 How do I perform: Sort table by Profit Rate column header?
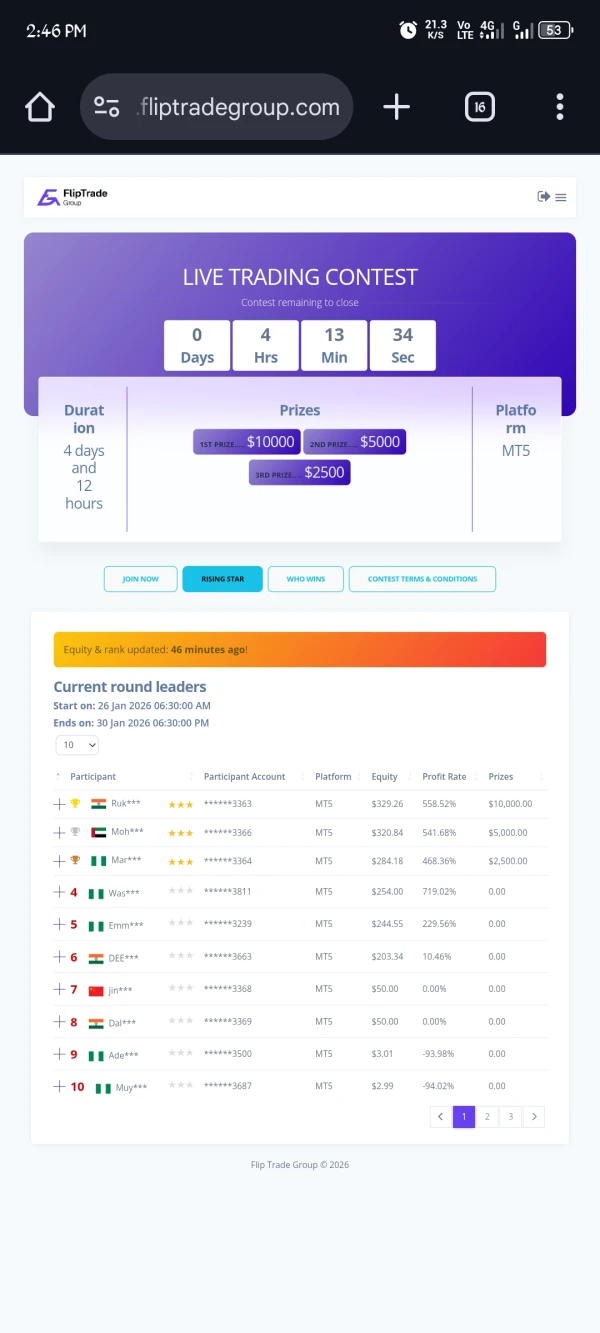point(444,776)
